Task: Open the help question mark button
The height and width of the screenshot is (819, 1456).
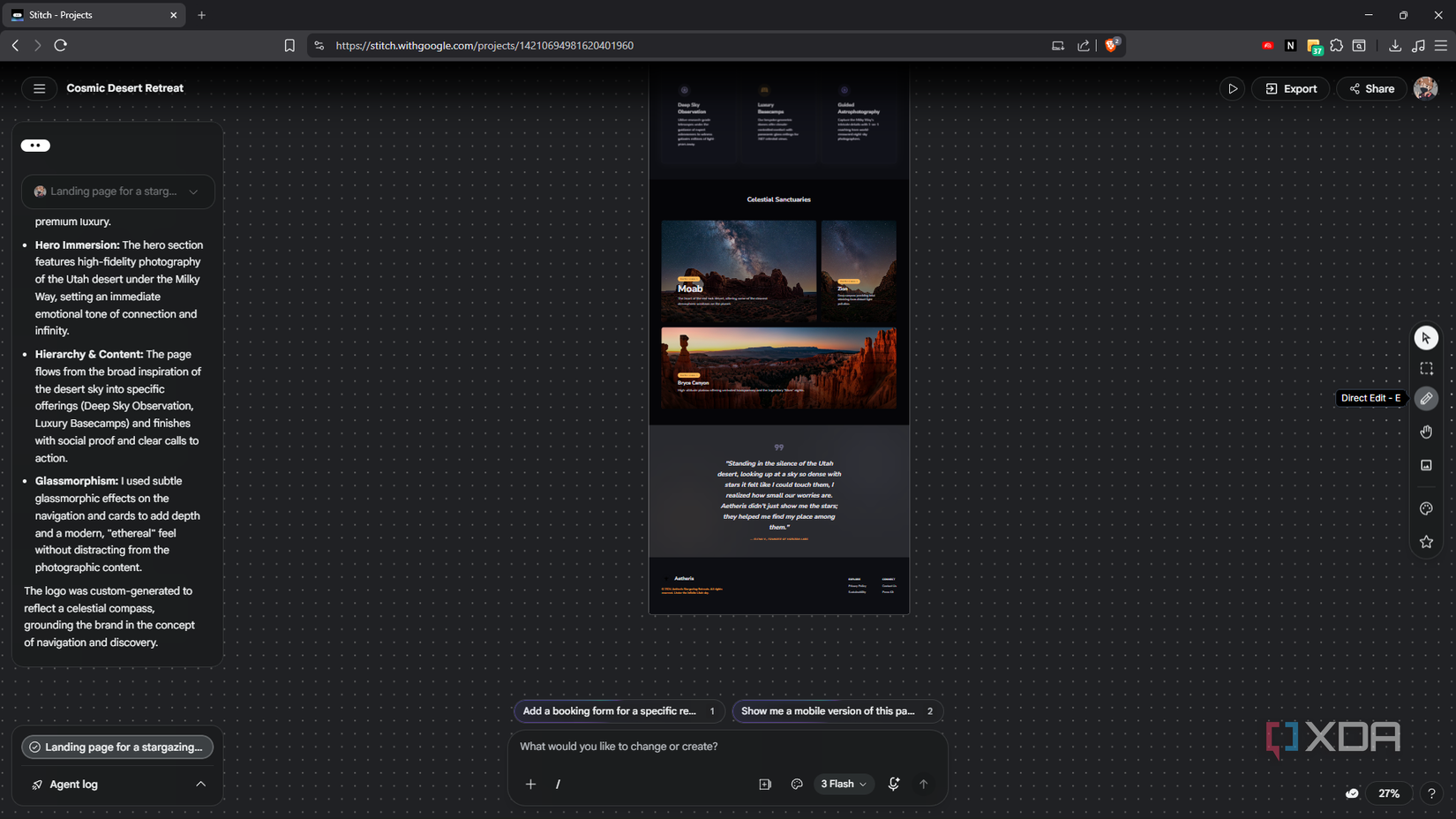Action: click(x=1431, y=793)
